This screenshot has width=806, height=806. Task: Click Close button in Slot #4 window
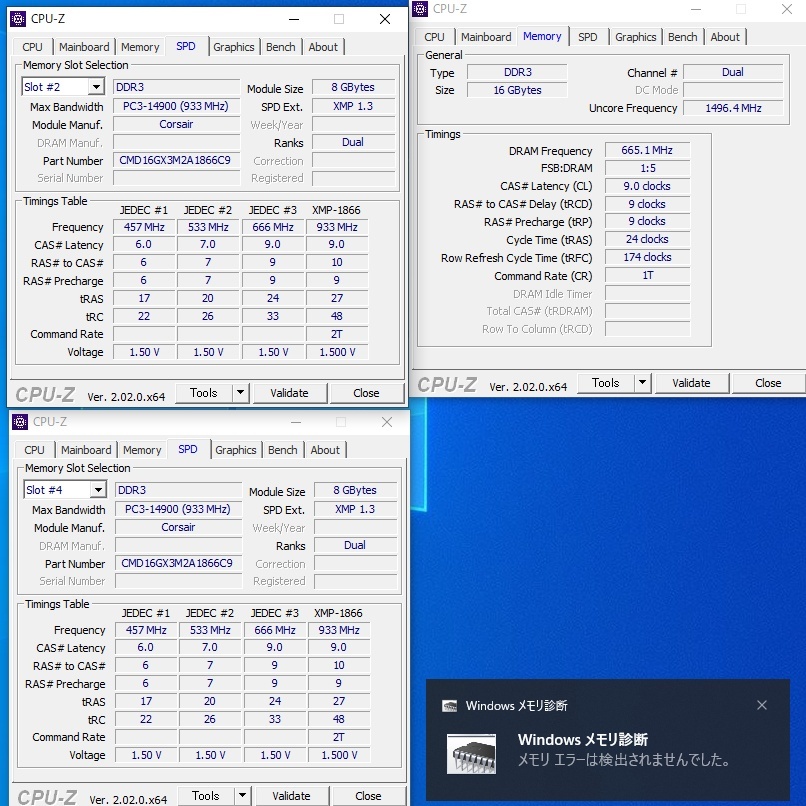pyautogui.click(x=369, y=796)
